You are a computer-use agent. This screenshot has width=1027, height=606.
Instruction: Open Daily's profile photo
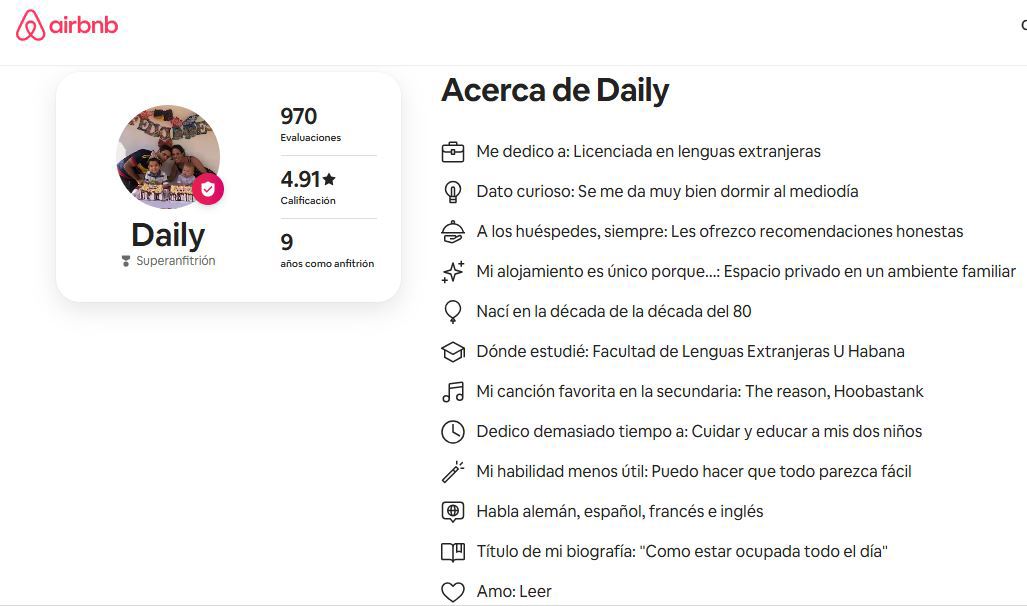(168, 157)
